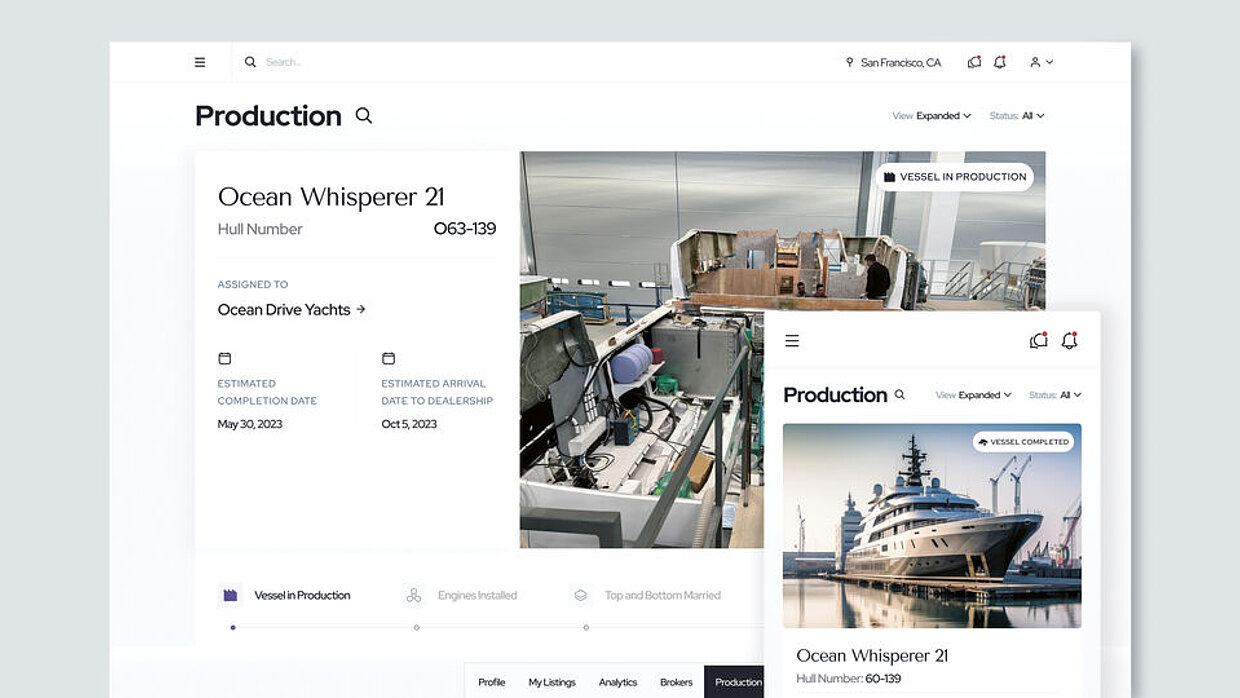Open notifications bell in desktop header

tap(1000, 62)
